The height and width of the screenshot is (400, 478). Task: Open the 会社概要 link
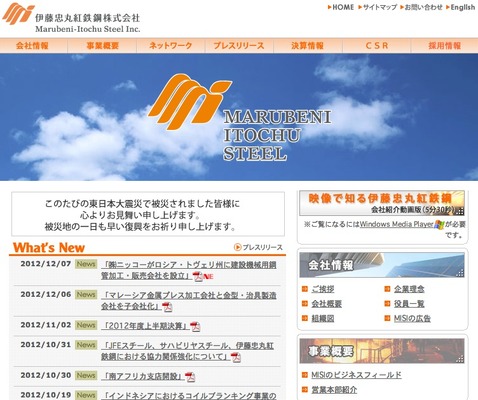pos(326,304)
